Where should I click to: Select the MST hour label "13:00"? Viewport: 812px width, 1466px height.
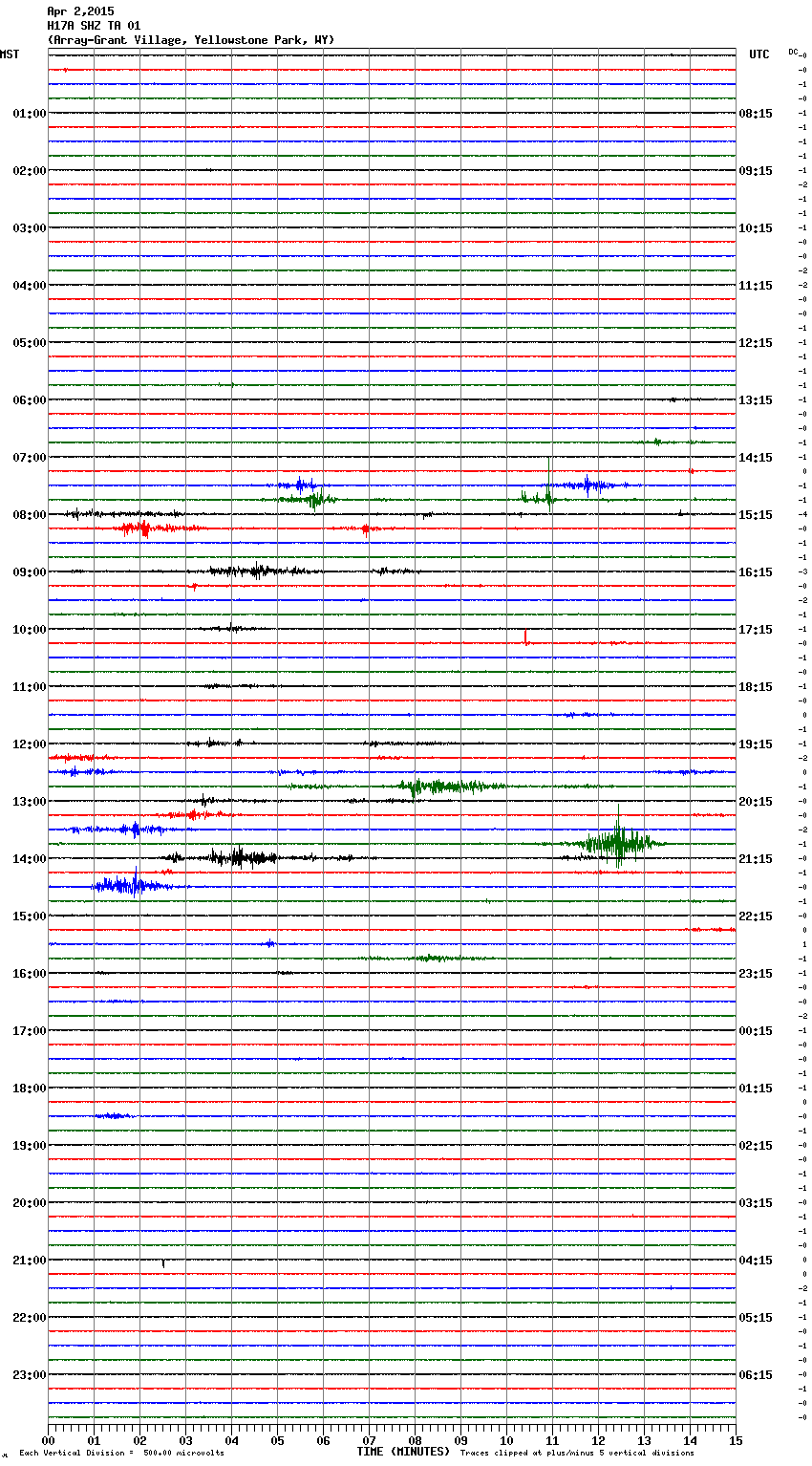[30, 802]
